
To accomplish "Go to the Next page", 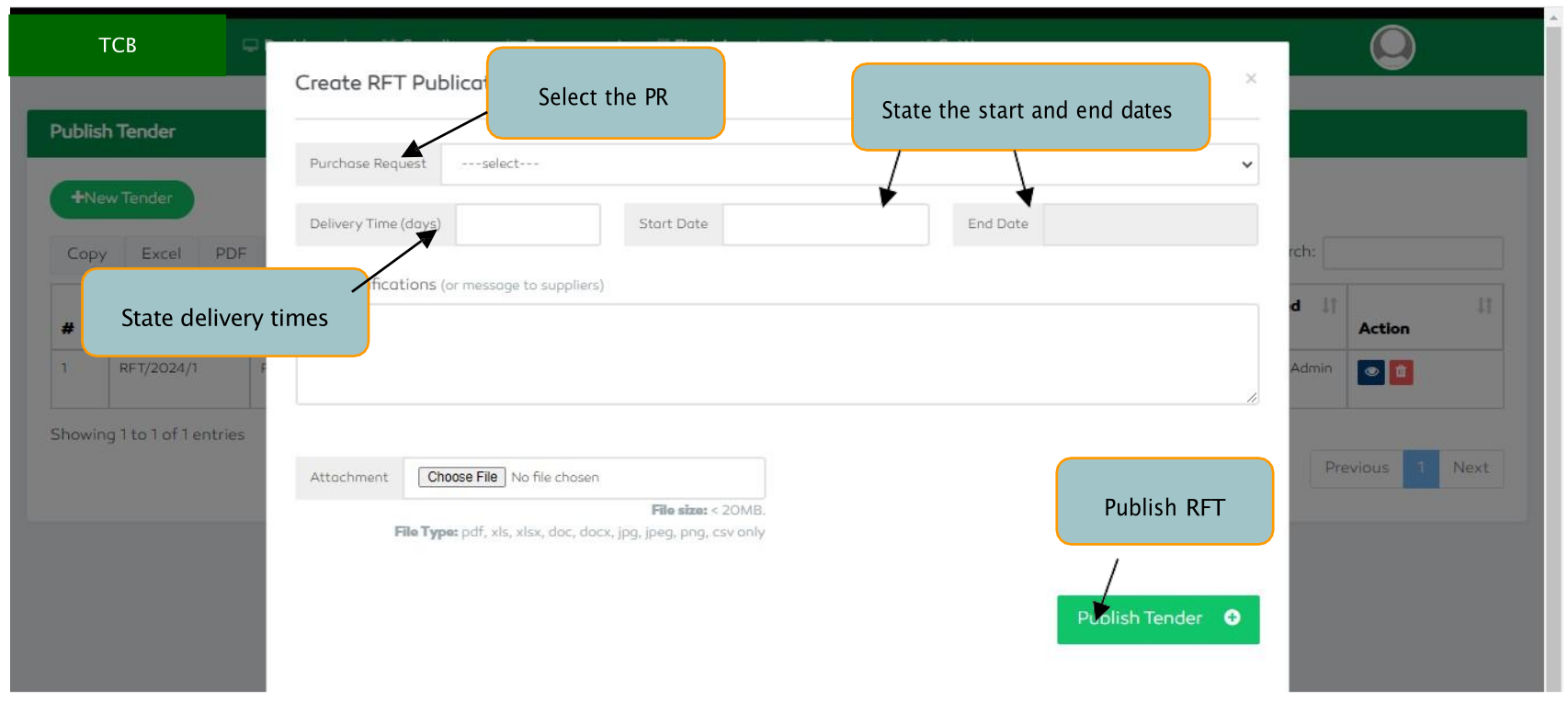I will click(1470, 468).
